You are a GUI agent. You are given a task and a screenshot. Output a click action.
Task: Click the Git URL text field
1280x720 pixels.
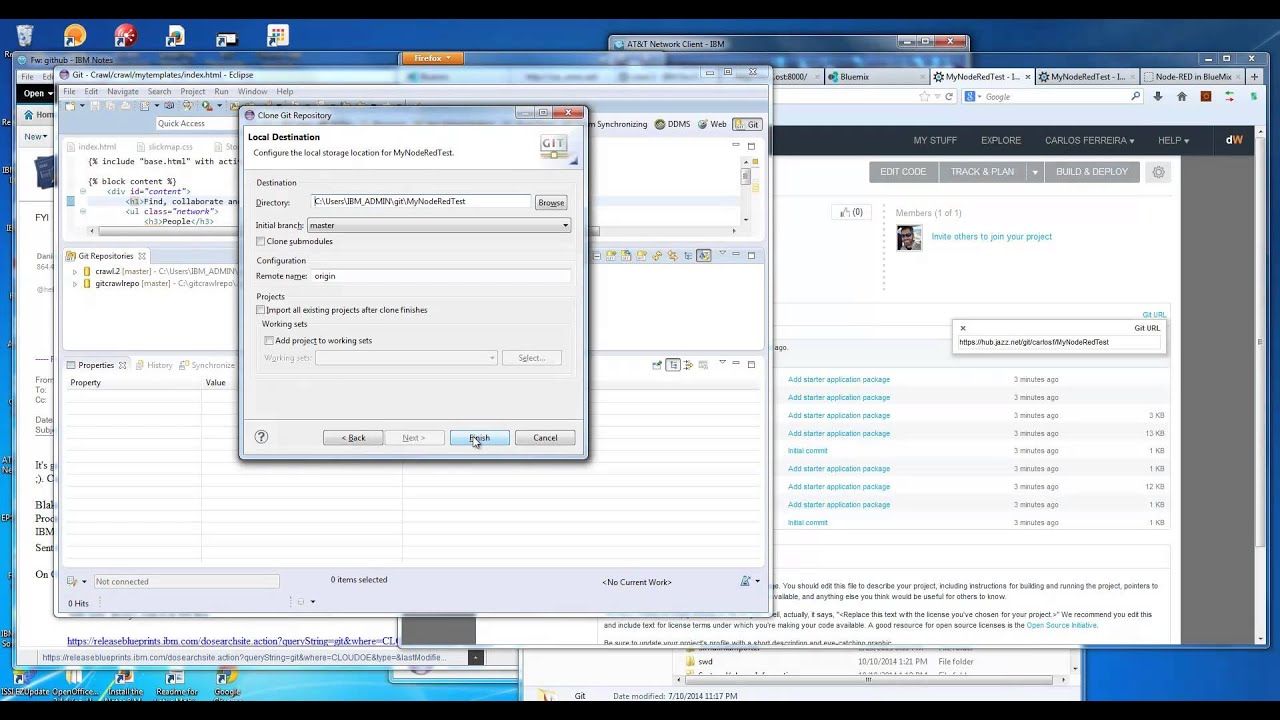pyautogui.click(x=1058, y=342)
